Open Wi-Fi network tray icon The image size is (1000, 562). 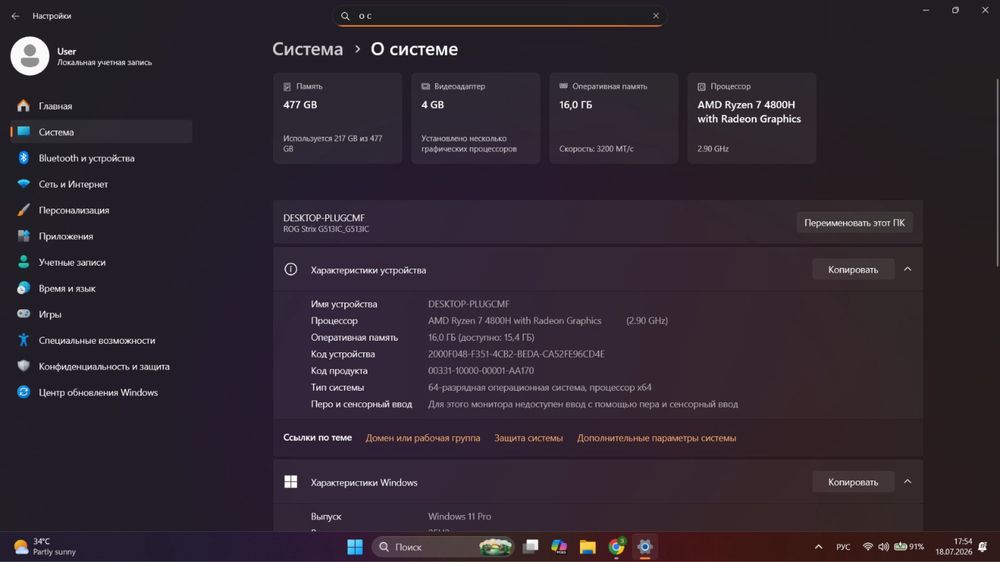point(867,547)
